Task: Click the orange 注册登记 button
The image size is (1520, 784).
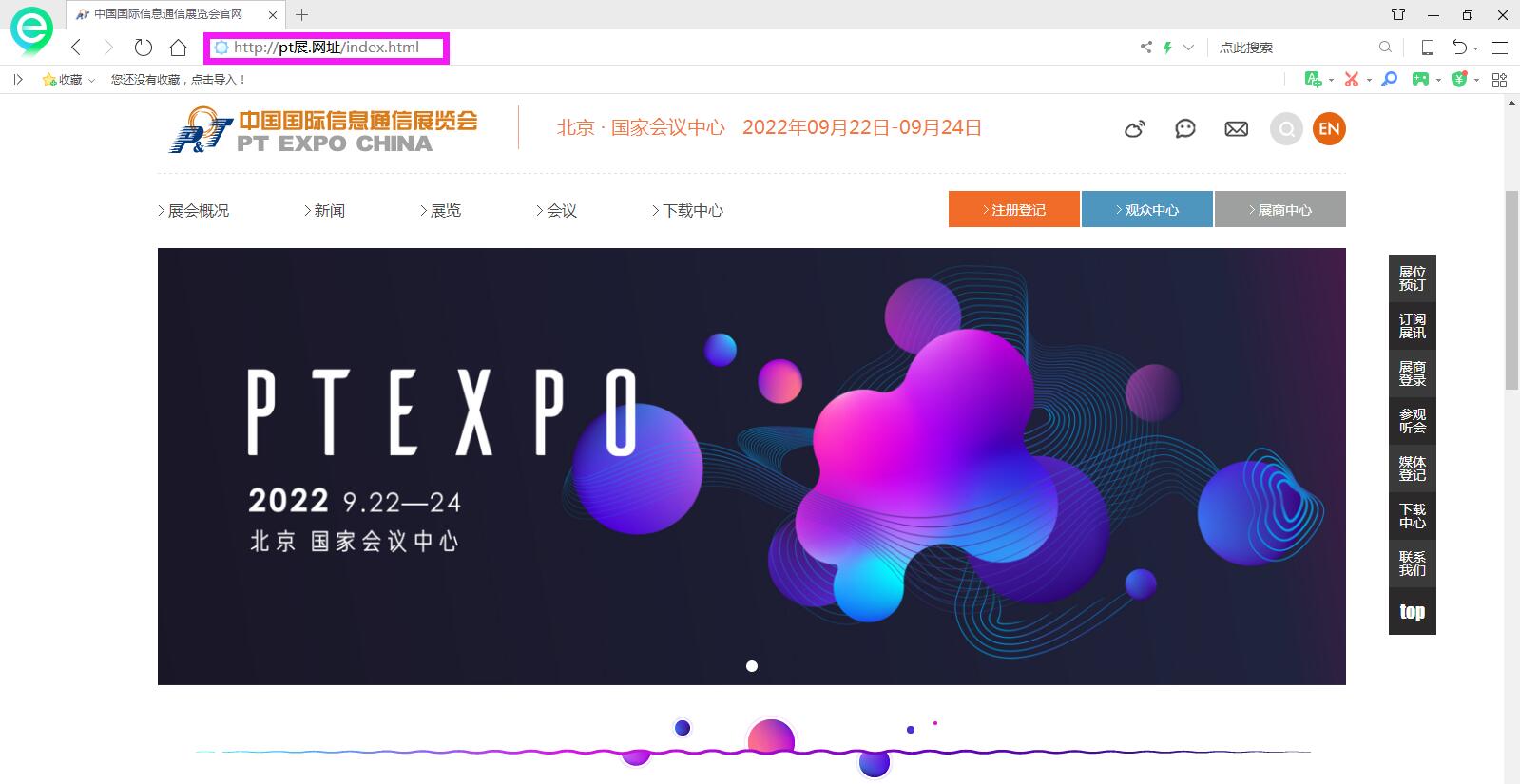Action: 1013,209
